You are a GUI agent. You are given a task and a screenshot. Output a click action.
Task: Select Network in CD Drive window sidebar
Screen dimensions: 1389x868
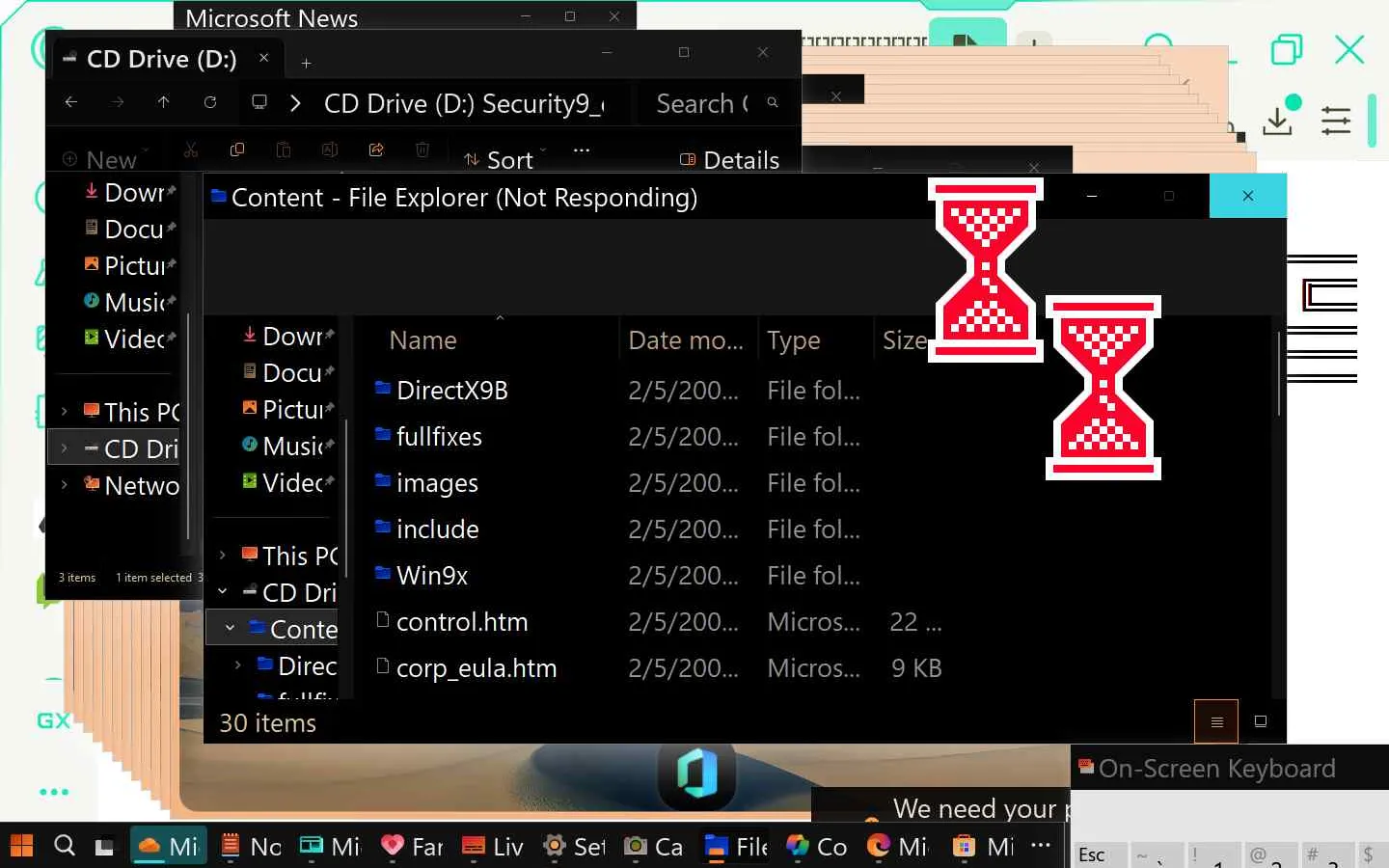point(130,485)
